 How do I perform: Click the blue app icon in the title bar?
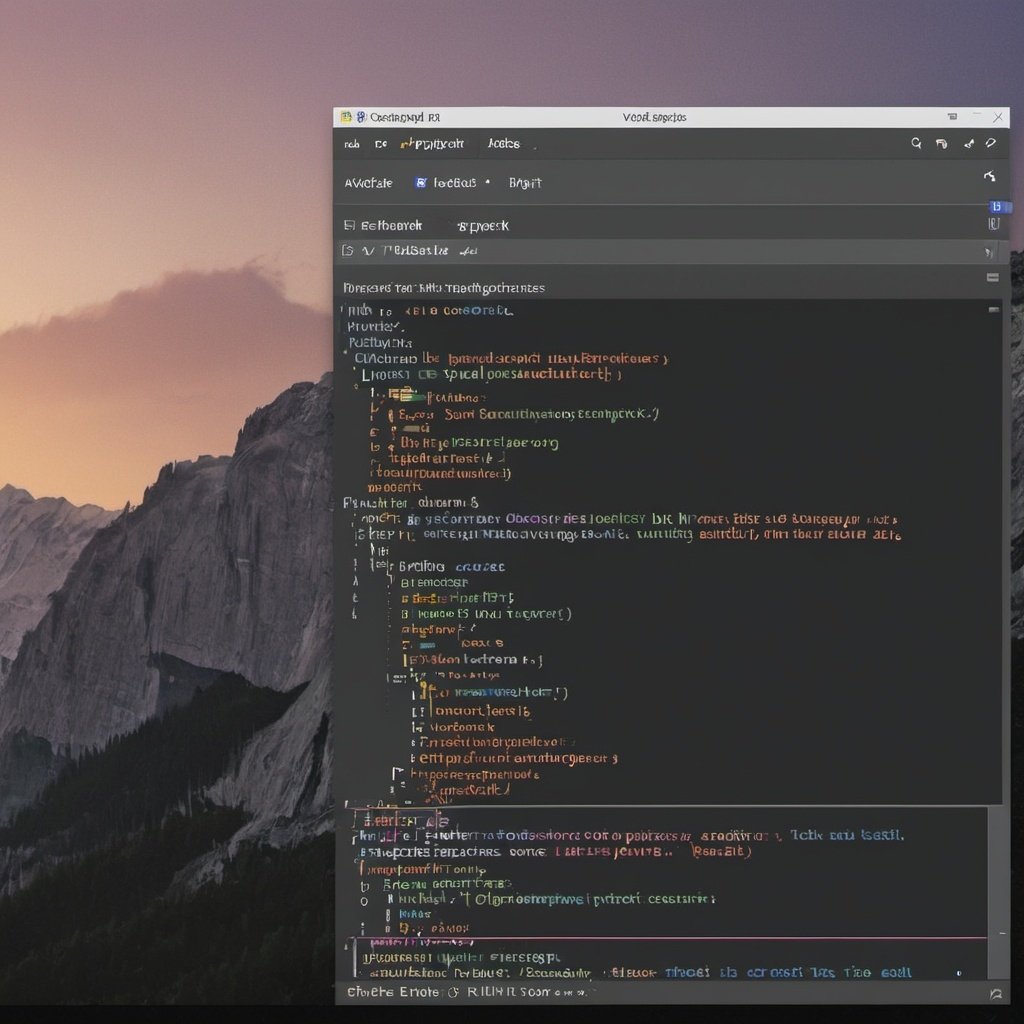point(360,117)
